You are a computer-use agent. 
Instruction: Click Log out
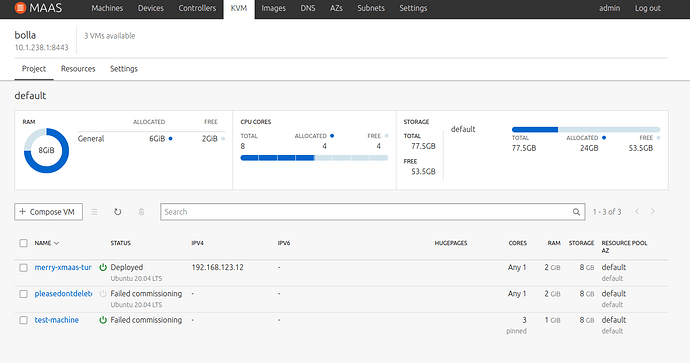[x=647, y=8]
